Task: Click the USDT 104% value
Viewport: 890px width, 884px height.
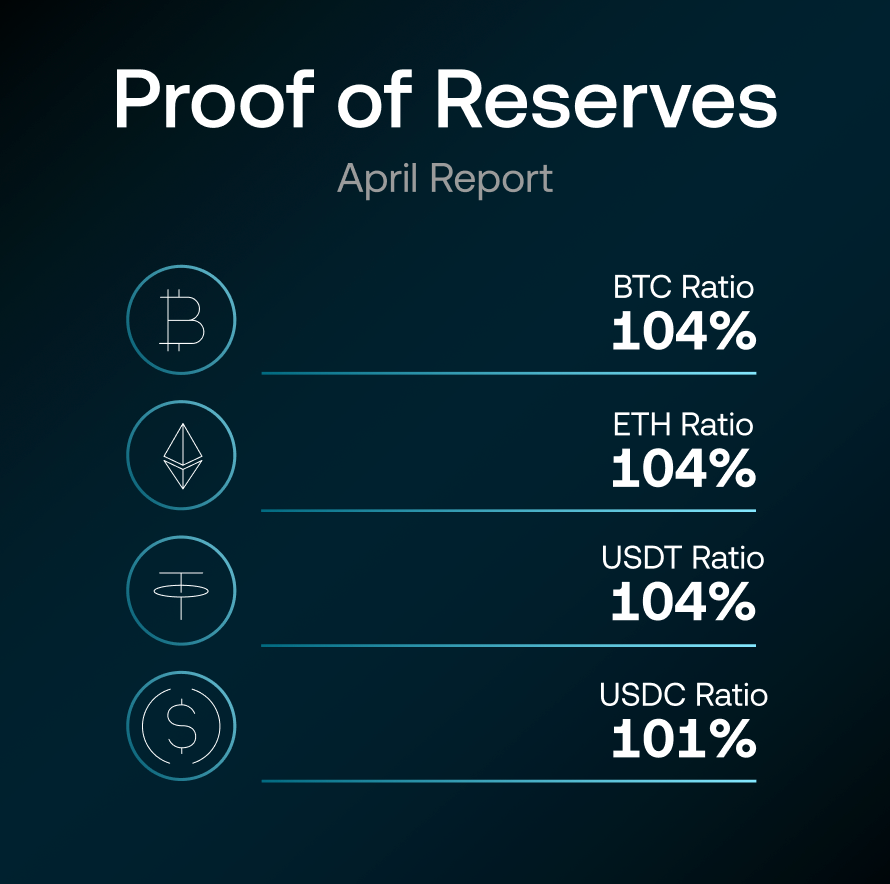Action: click(x=683, y=601)
